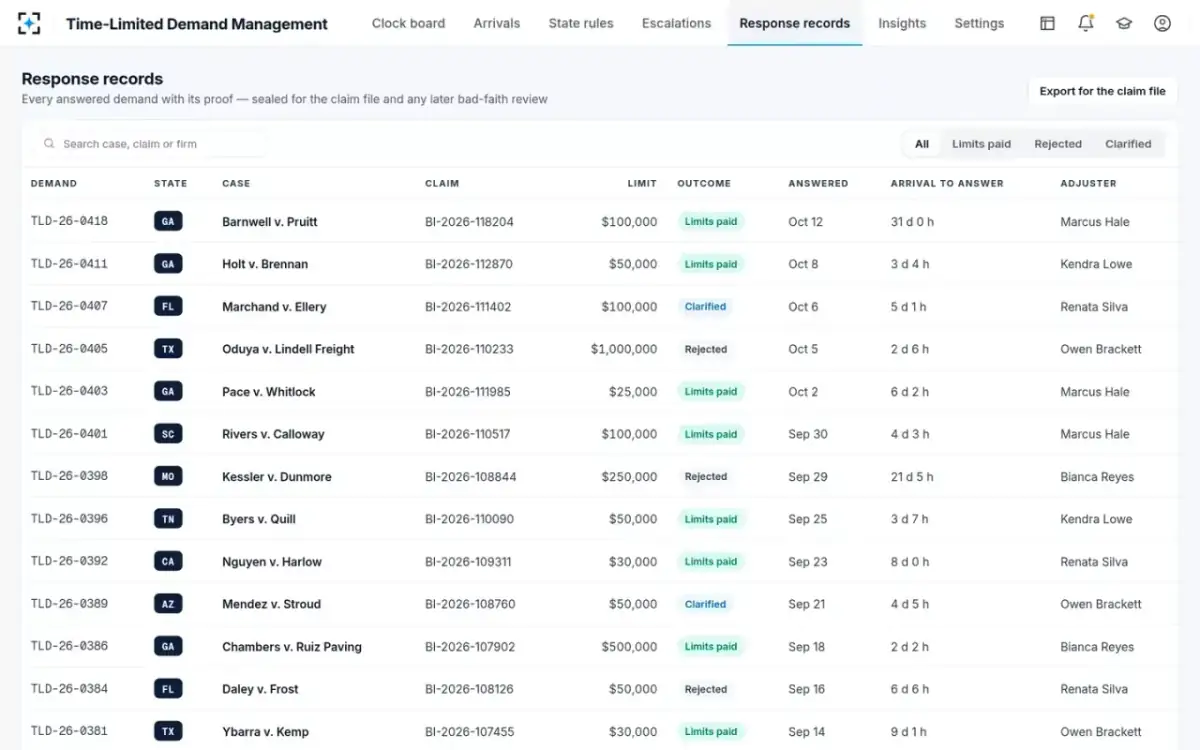
Task: Click GA state badge for Pace v. Whitlock
Action: point(168,392)
